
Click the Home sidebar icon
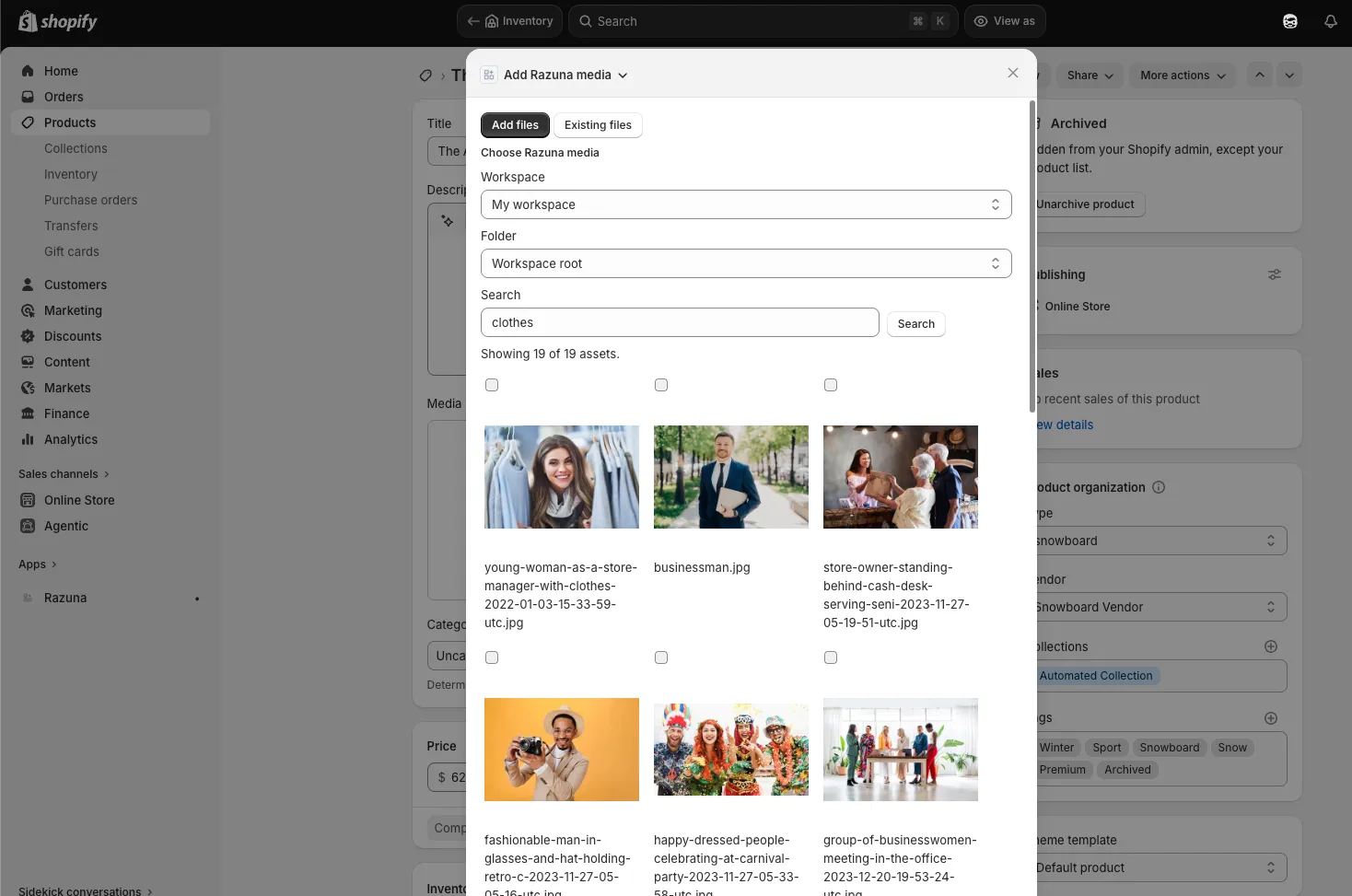click(x=28, y=71)
